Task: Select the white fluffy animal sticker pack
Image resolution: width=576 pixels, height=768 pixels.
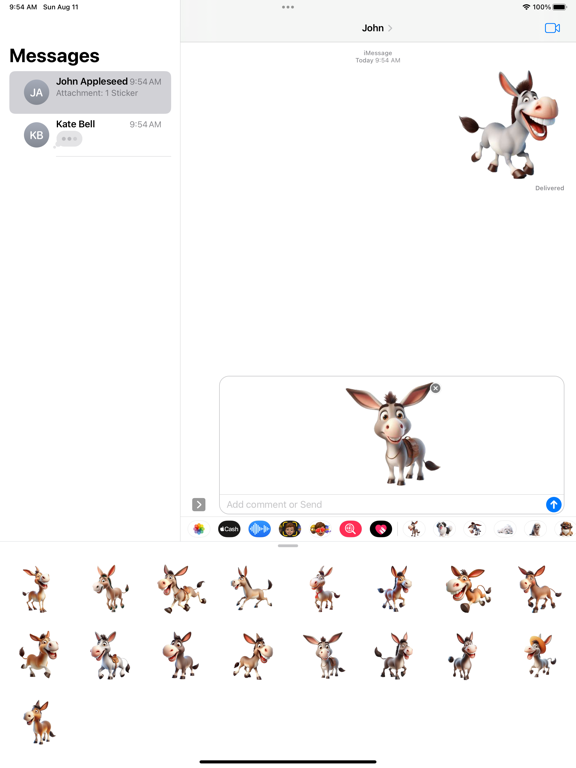Action: click(505, 529)
